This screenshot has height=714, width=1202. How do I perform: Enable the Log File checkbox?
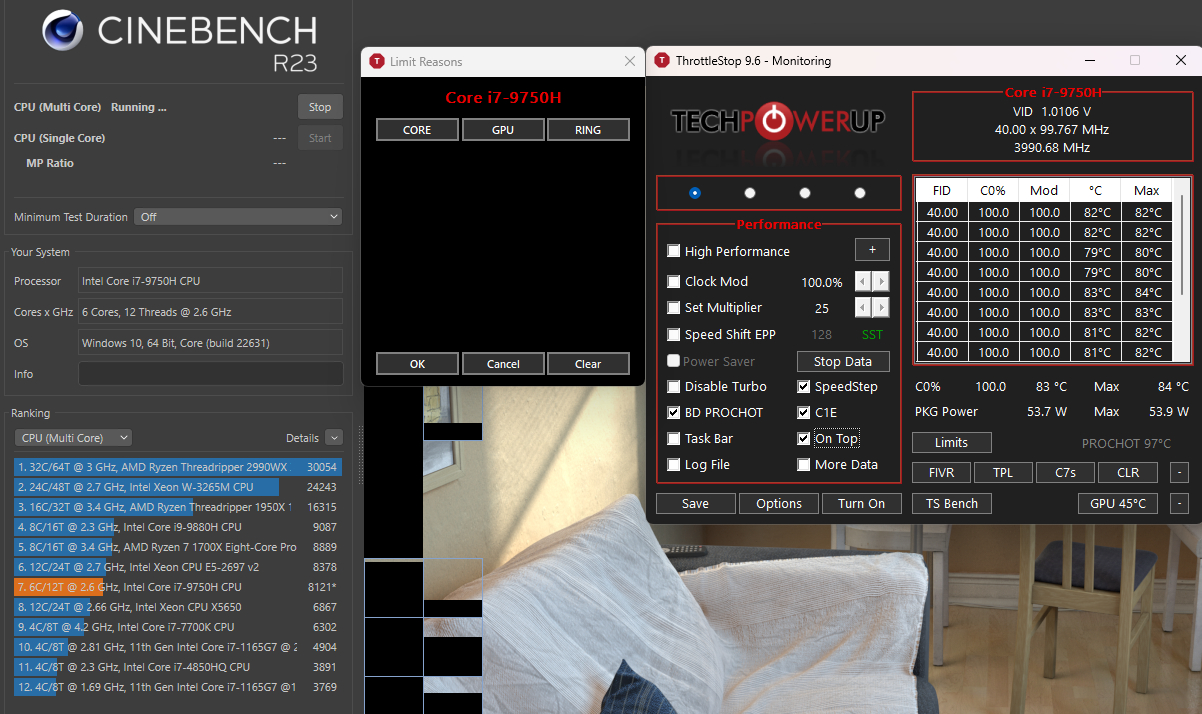tap(674, 465)
